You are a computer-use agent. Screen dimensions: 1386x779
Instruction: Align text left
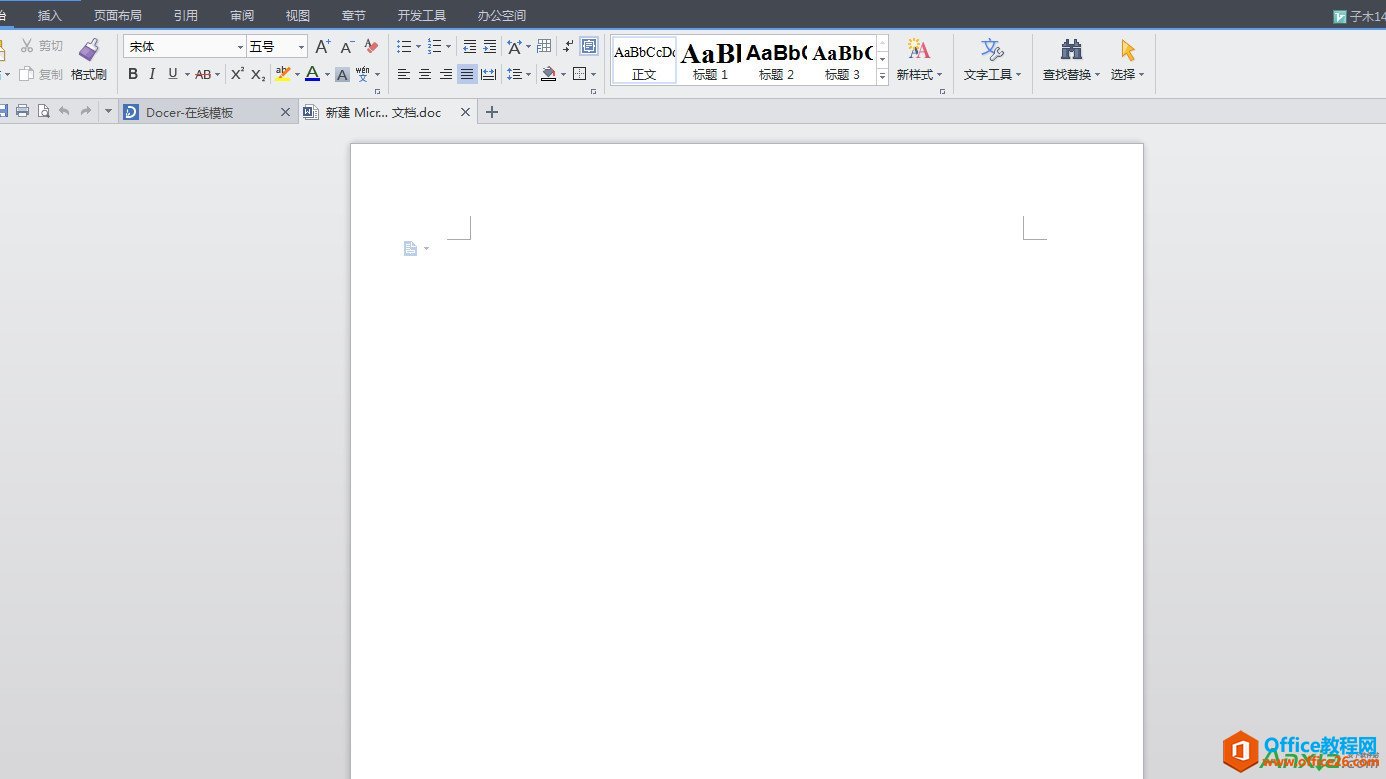404,74
